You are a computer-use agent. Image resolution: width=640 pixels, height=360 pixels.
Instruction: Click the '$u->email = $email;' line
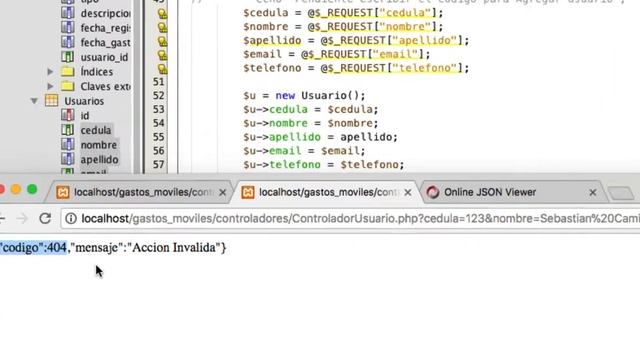coord(304,151)
